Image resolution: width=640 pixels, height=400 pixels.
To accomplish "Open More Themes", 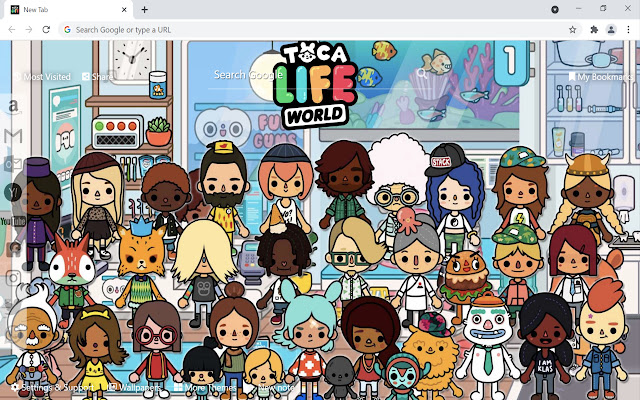I will point(205,387).
